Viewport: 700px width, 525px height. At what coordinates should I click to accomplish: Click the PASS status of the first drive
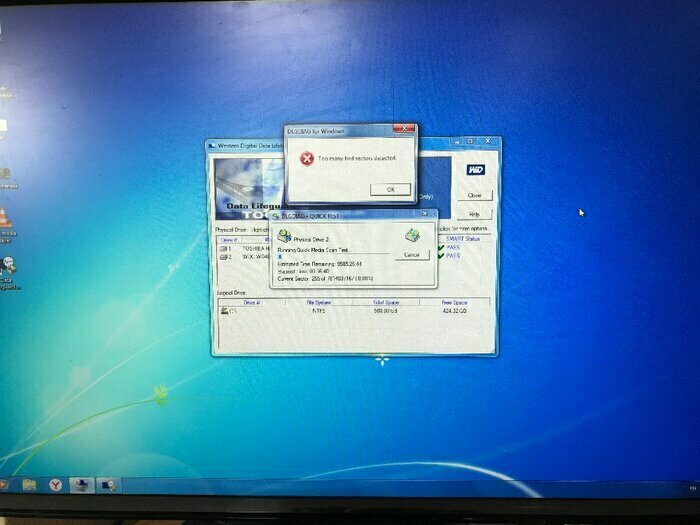point(451,248)
